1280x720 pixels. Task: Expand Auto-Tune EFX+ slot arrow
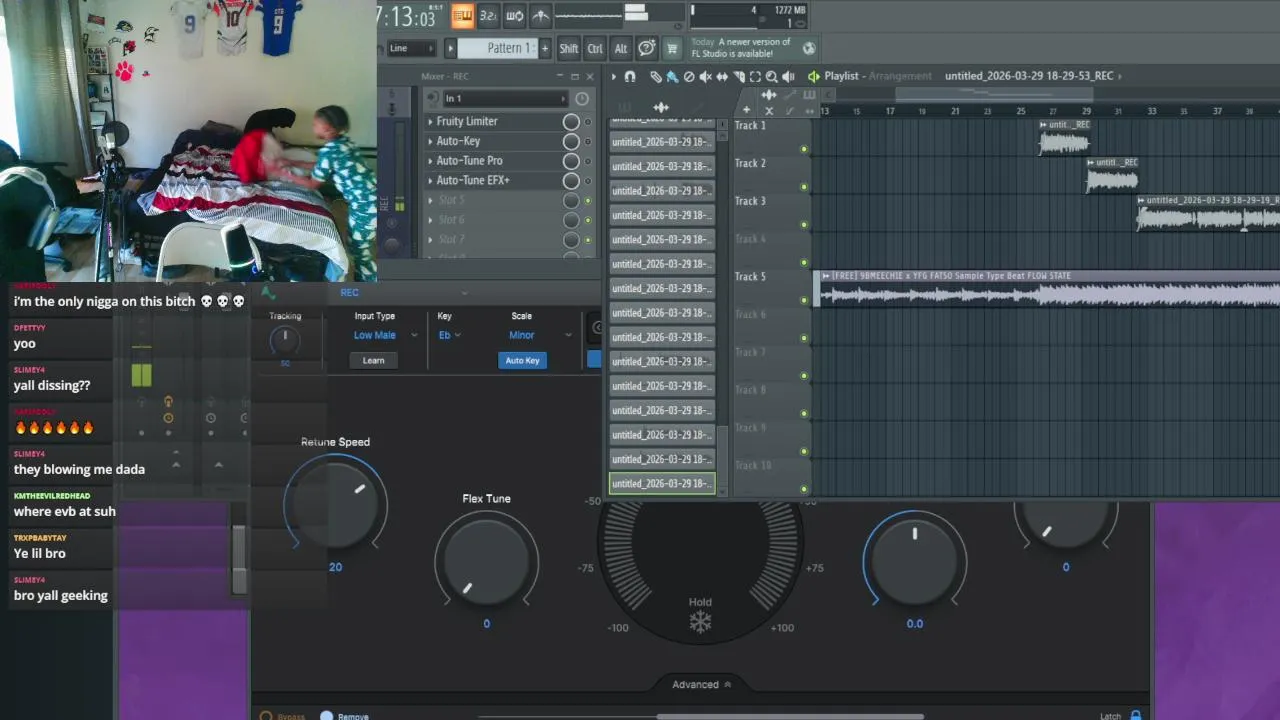pyautogui.click(x=430, y=181)
